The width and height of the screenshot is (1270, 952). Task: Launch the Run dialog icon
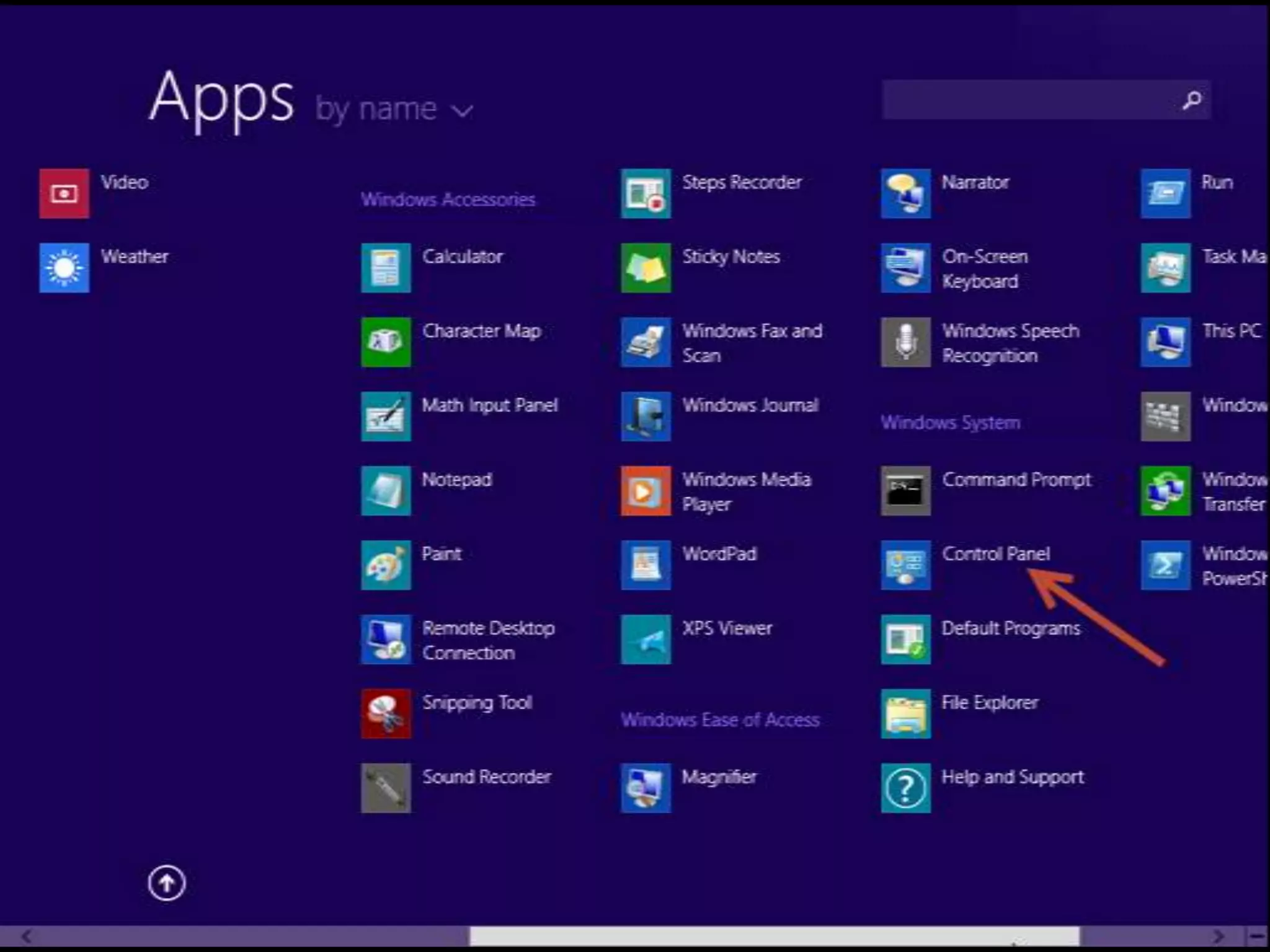[1165, 193]
